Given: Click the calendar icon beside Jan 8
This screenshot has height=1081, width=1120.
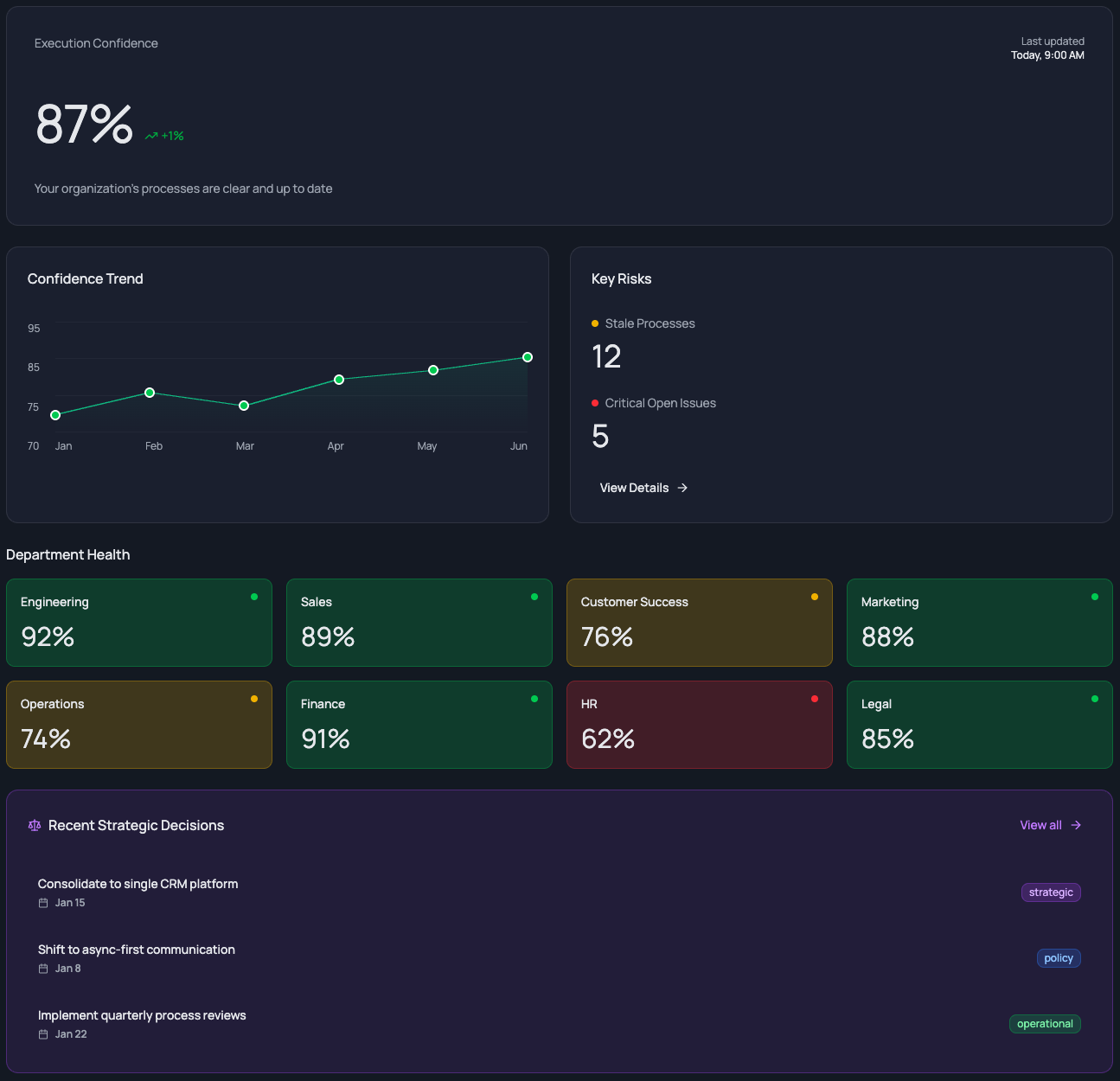Looking at the screenshot, I should point(42,968).
